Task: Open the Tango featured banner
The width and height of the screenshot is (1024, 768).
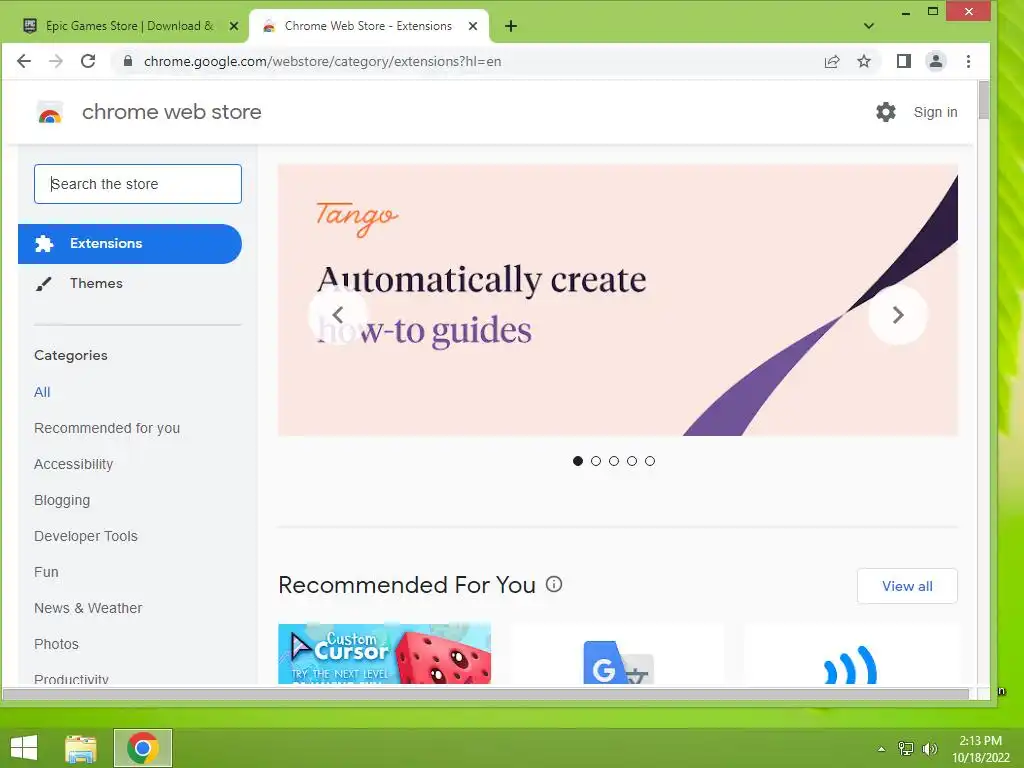Action: (617, 300)
